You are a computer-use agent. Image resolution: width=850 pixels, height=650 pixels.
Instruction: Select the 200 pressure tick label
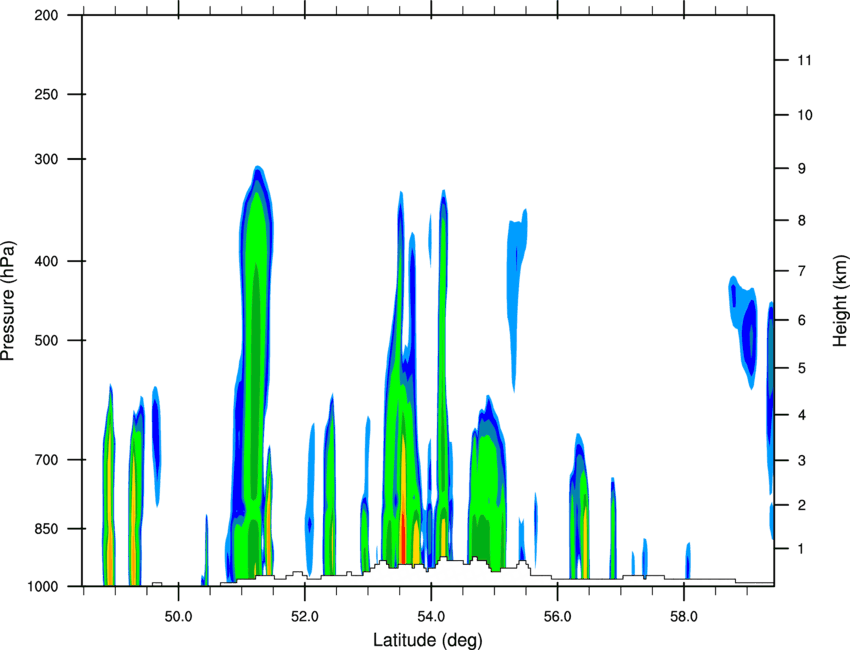click(x=46, y=15)
